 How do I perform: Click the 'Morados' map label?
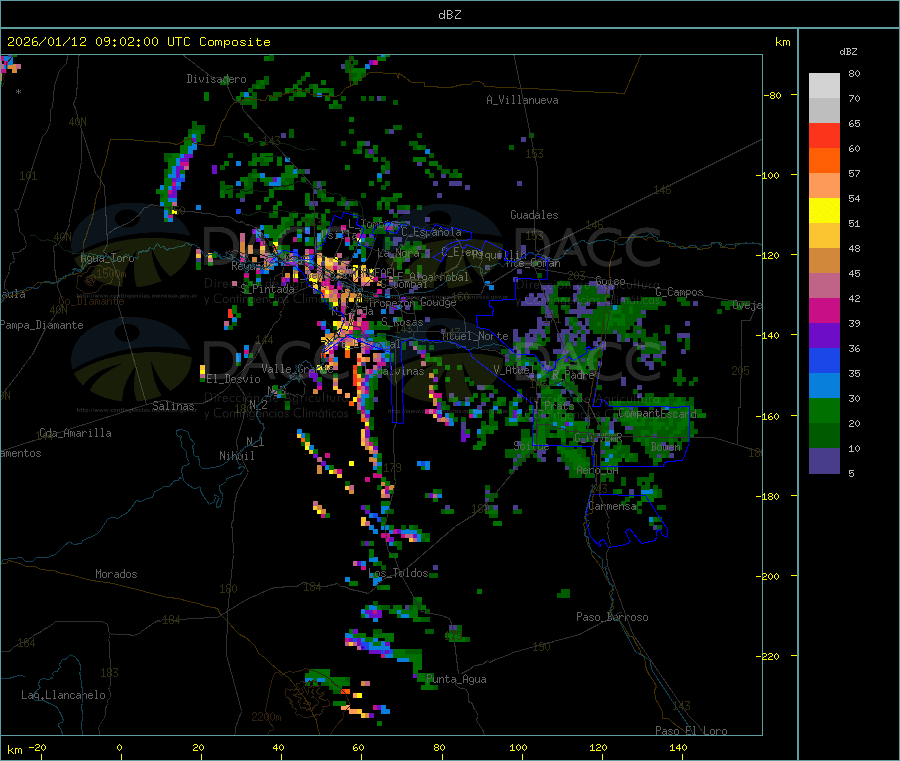117,574
